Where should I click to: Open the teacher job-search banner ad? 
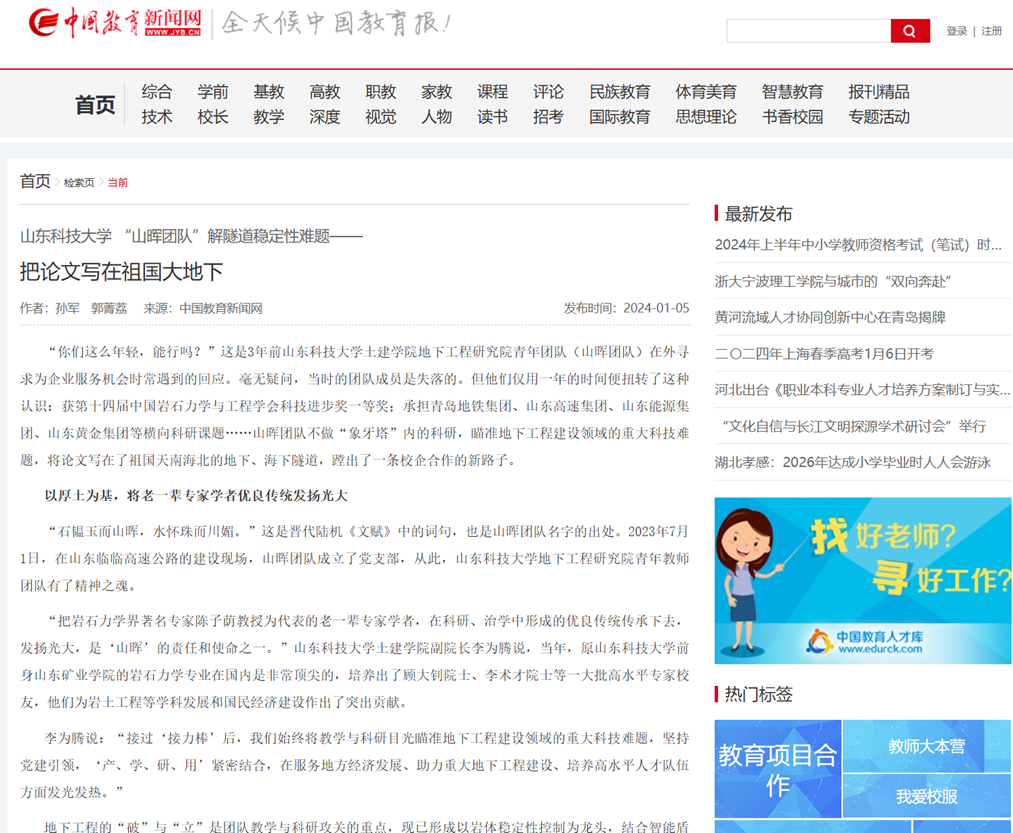(862, 581)
